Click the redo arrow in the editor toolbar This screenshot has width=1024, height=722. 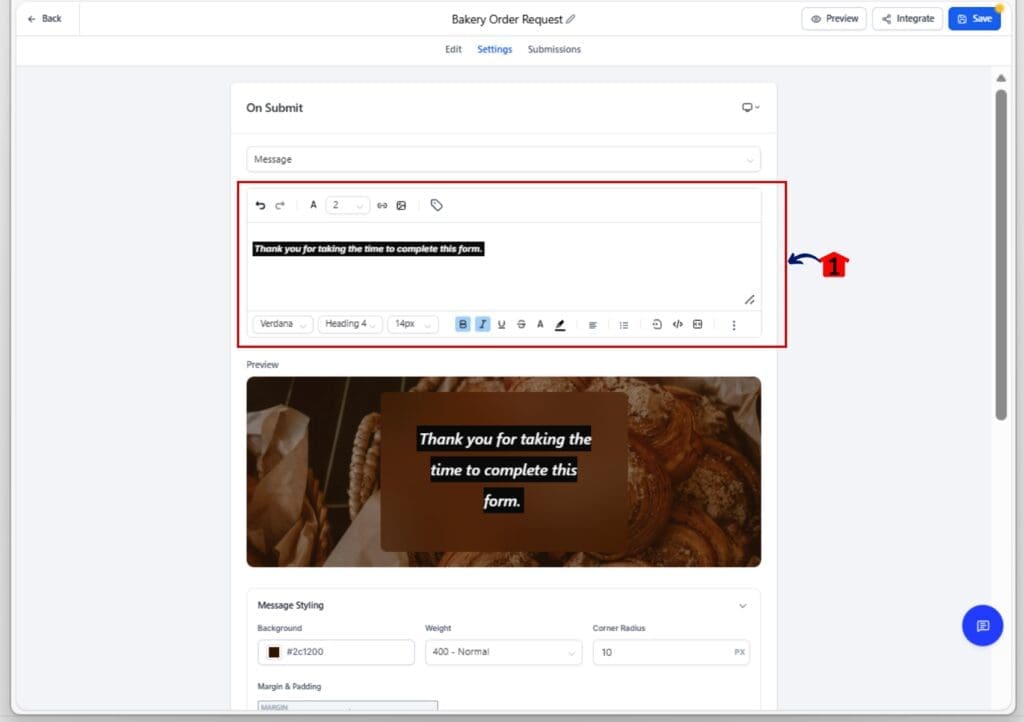(280, 205)
